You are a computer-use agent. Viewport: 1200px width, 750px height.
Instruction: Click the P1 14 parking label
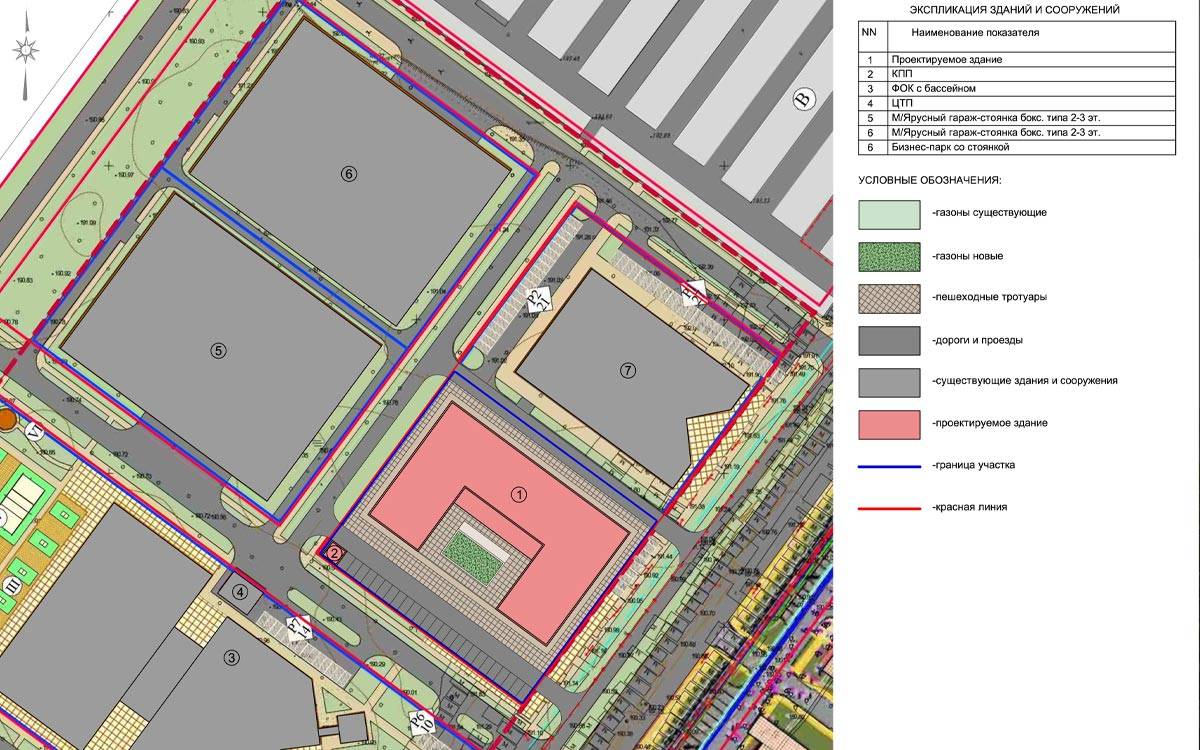point(299,630)
